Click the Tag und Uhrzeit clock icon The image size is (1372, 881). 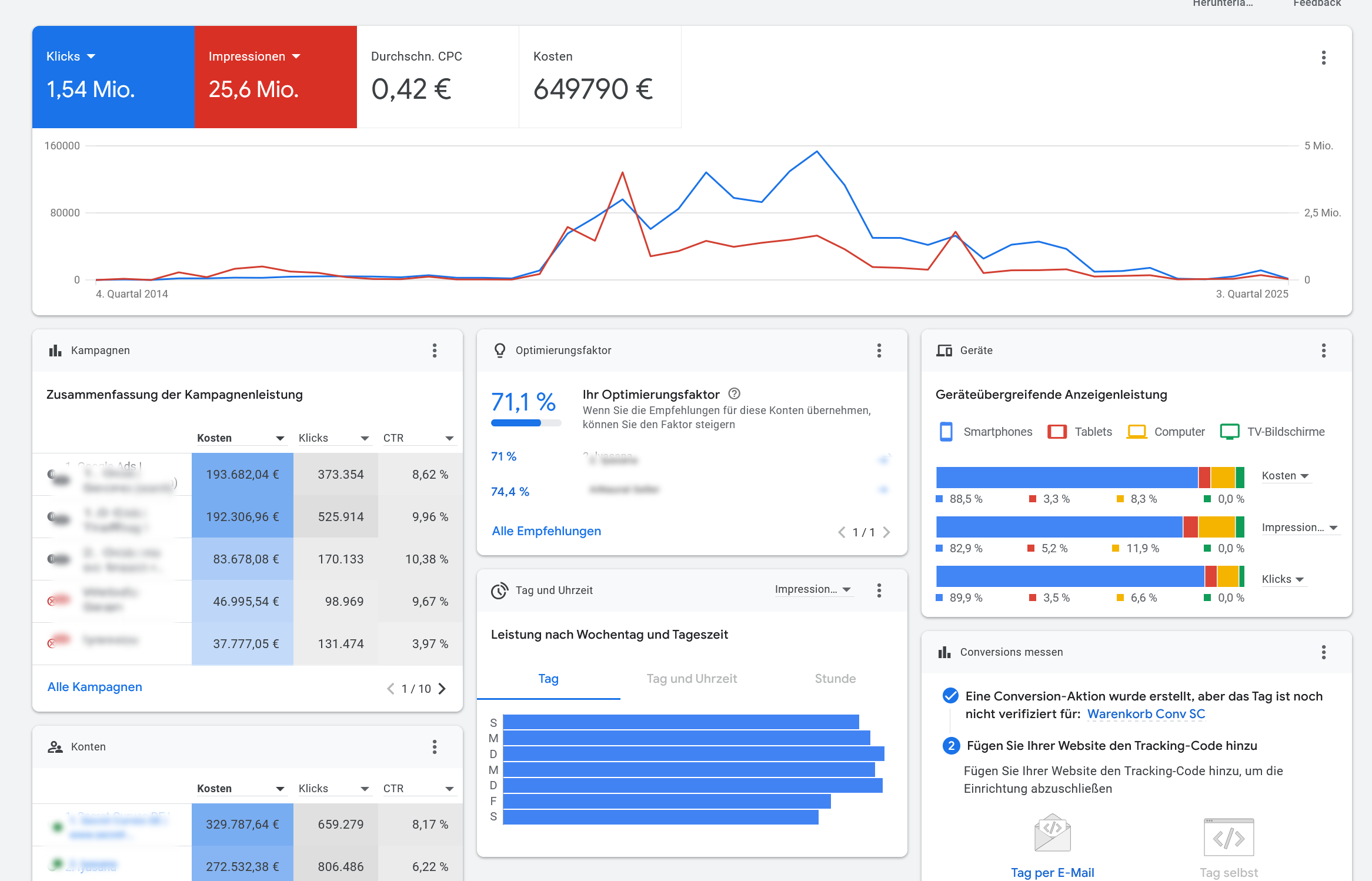click(500, 590)
